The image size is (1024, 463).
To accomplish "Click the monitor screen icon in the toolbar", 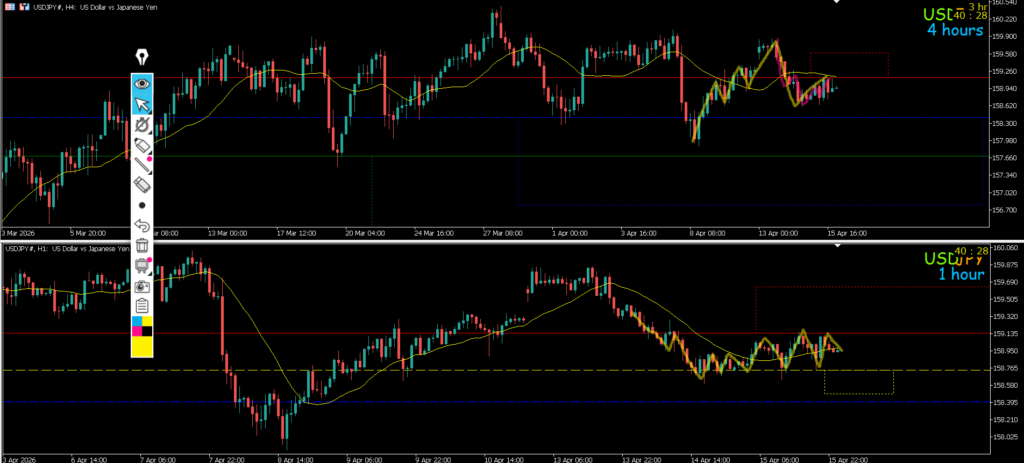I will tap(142, 266).
